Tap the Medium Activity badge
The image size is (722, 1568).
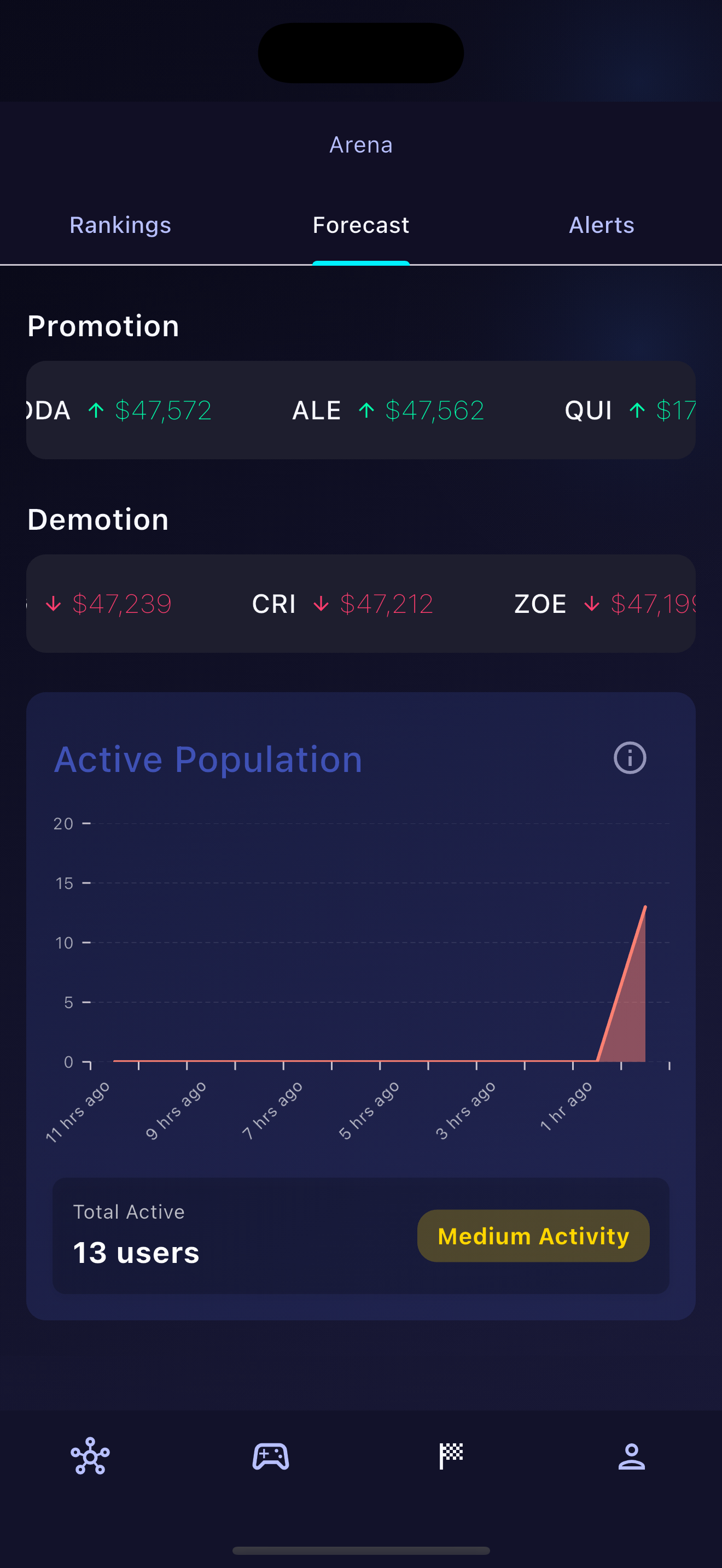[533, 1236]
